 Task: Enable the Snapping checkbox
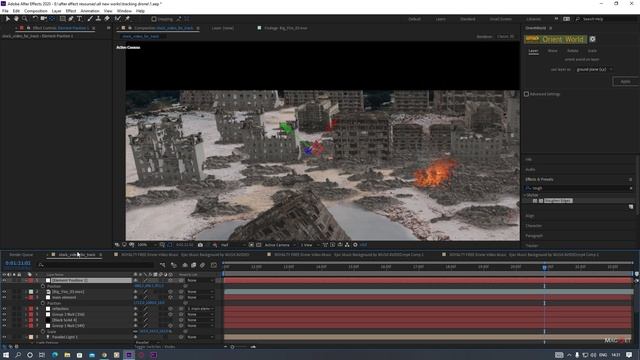154,19
